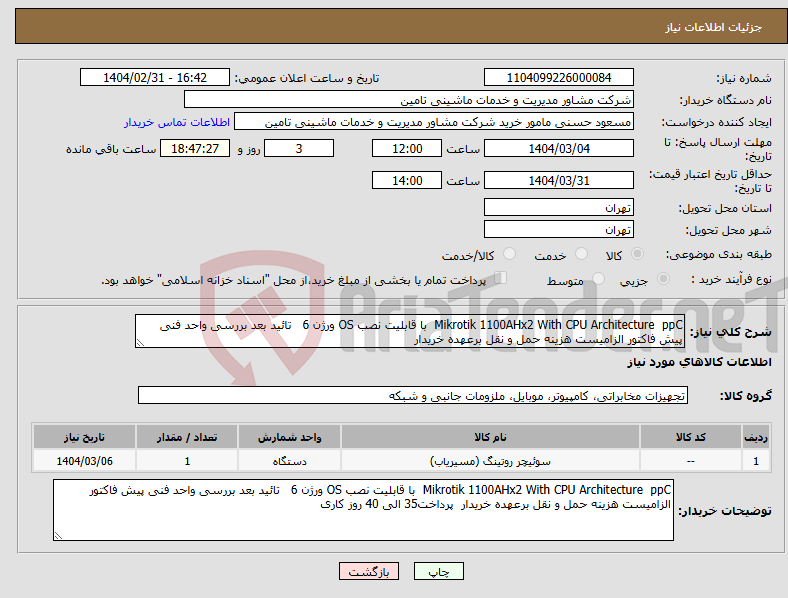Open the اطلاعات تماس خریدار link

177,122
